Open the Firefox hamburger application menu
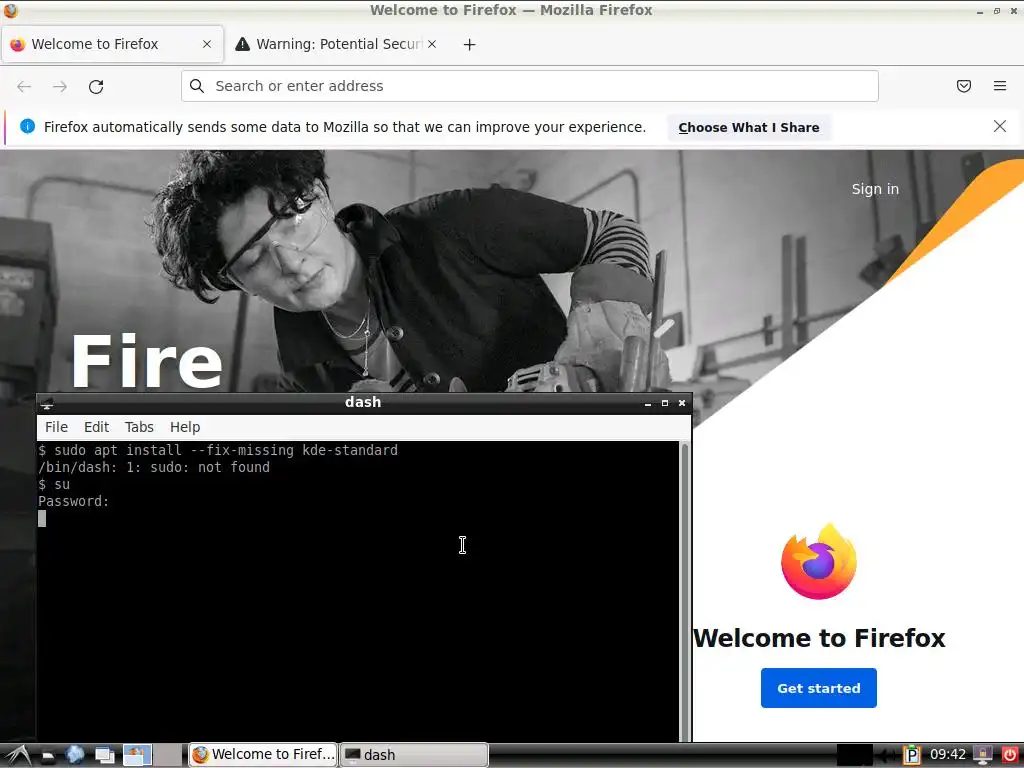The image size is (1024, 768). click(1000, 86)
